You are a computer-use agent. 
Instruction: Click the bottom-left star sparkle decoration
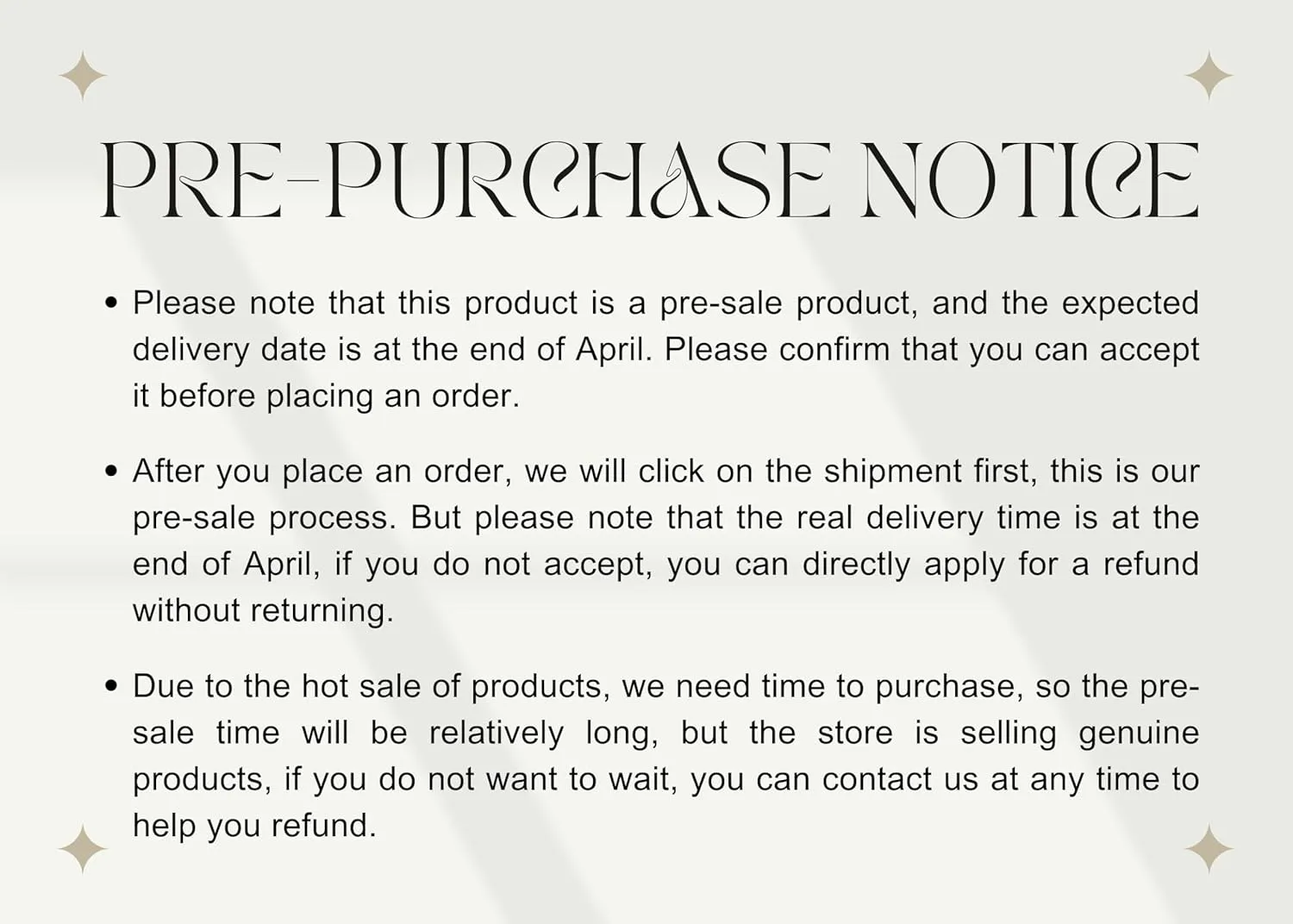click(x=83, y=849)
